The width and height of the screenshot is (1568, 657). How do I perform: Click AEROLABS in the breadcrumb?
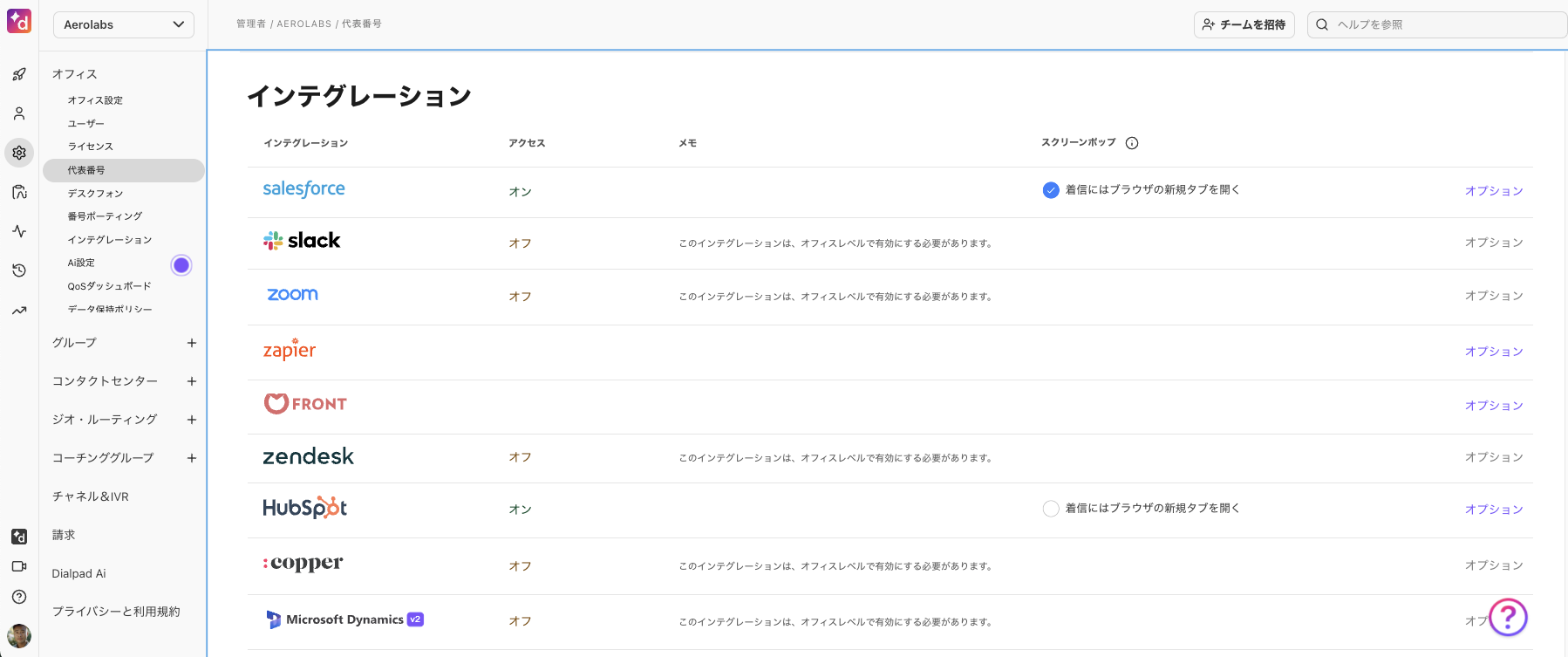click(x=303, y=24)
